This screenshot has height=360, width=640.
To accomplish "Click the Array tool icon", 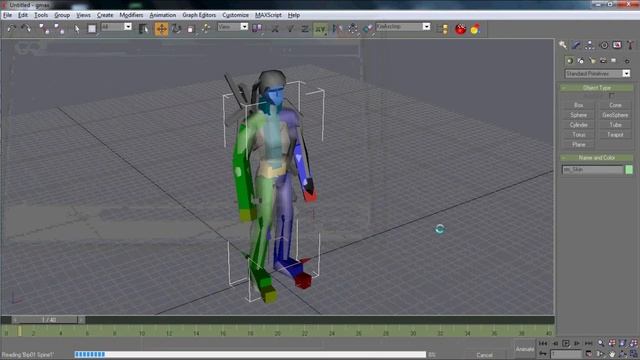I will 353,29.
